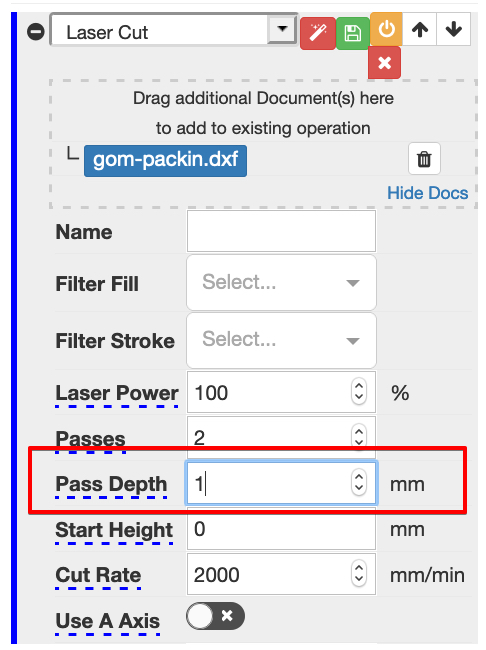Remove gom-packin.dxf using trash icon
This screenshot has width=486, height=650.
424,159
